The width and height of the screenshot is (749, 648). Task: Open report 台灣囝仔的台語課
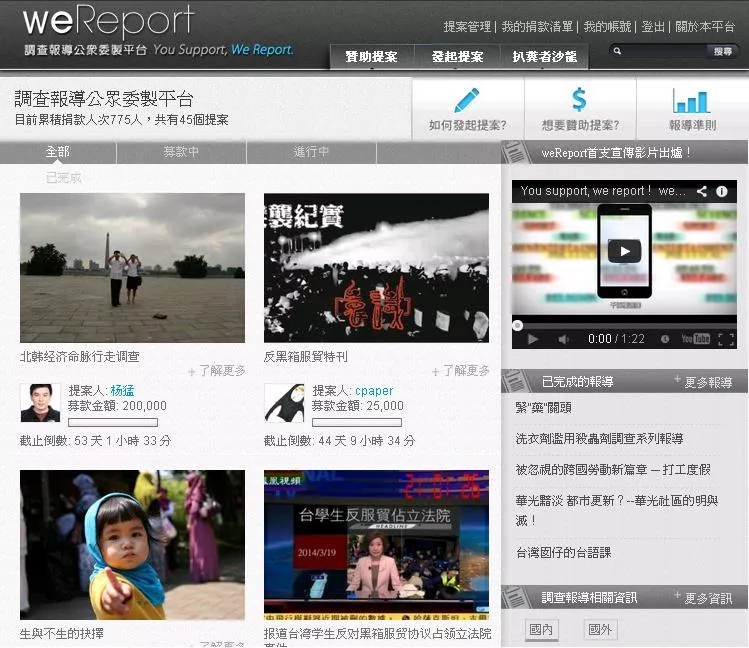[563, 553]
